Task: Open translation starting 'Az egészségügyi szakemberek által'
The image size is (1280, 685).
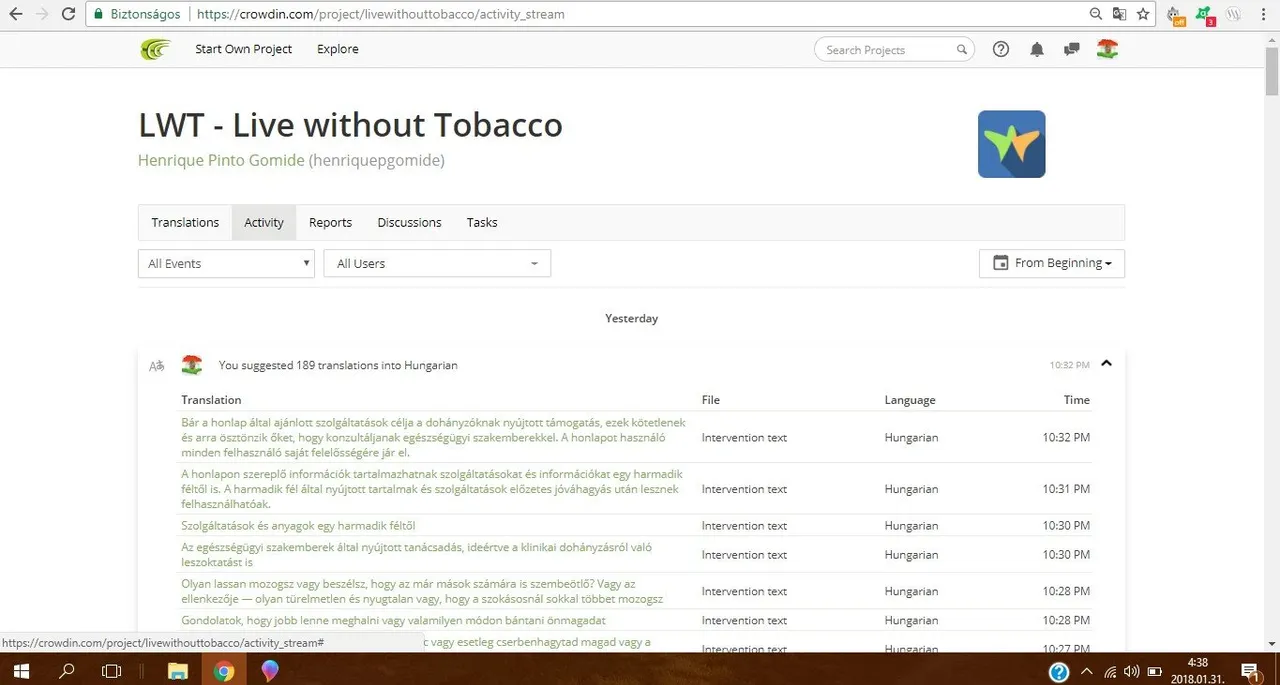Action: (416, 555)
